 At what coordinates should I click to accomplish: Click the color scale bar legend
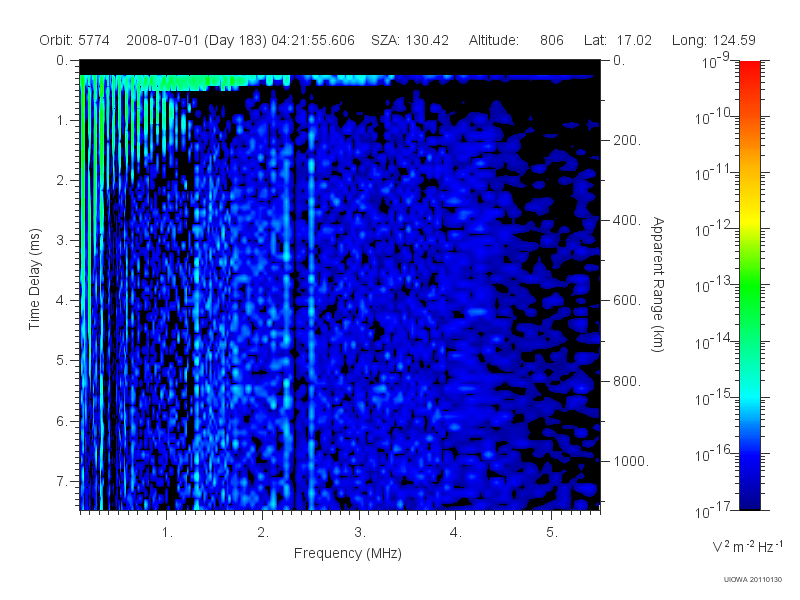pos(749,285)
